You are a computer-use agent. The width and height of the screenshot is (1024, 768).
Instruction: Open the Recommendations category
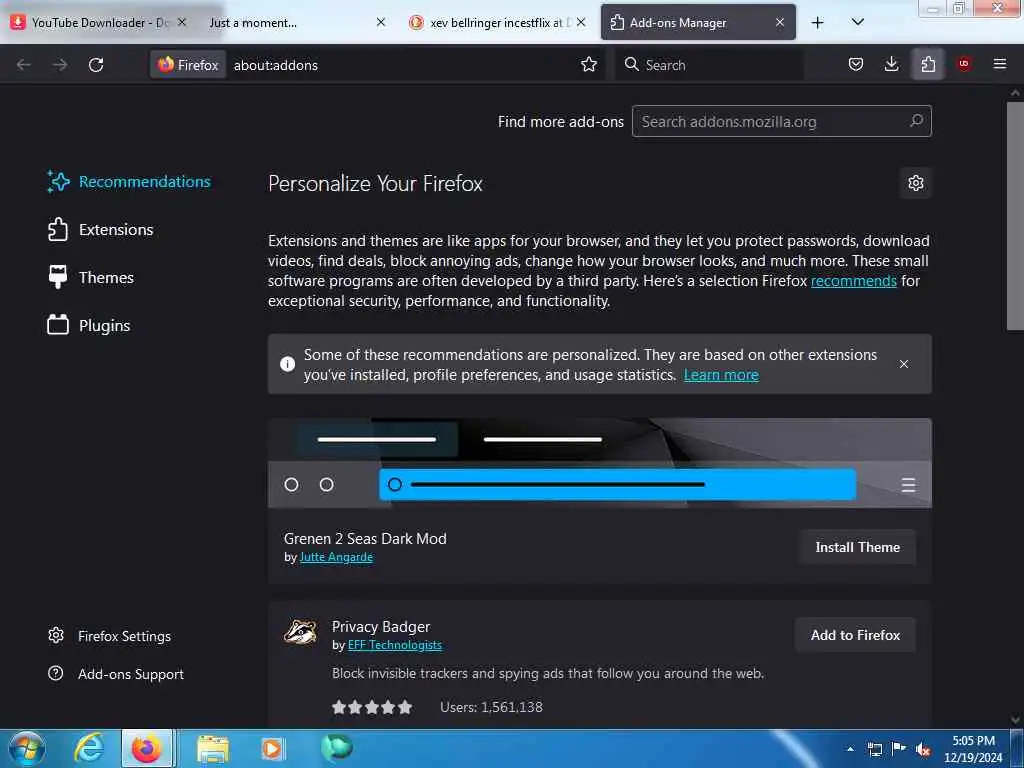point(129,182)
